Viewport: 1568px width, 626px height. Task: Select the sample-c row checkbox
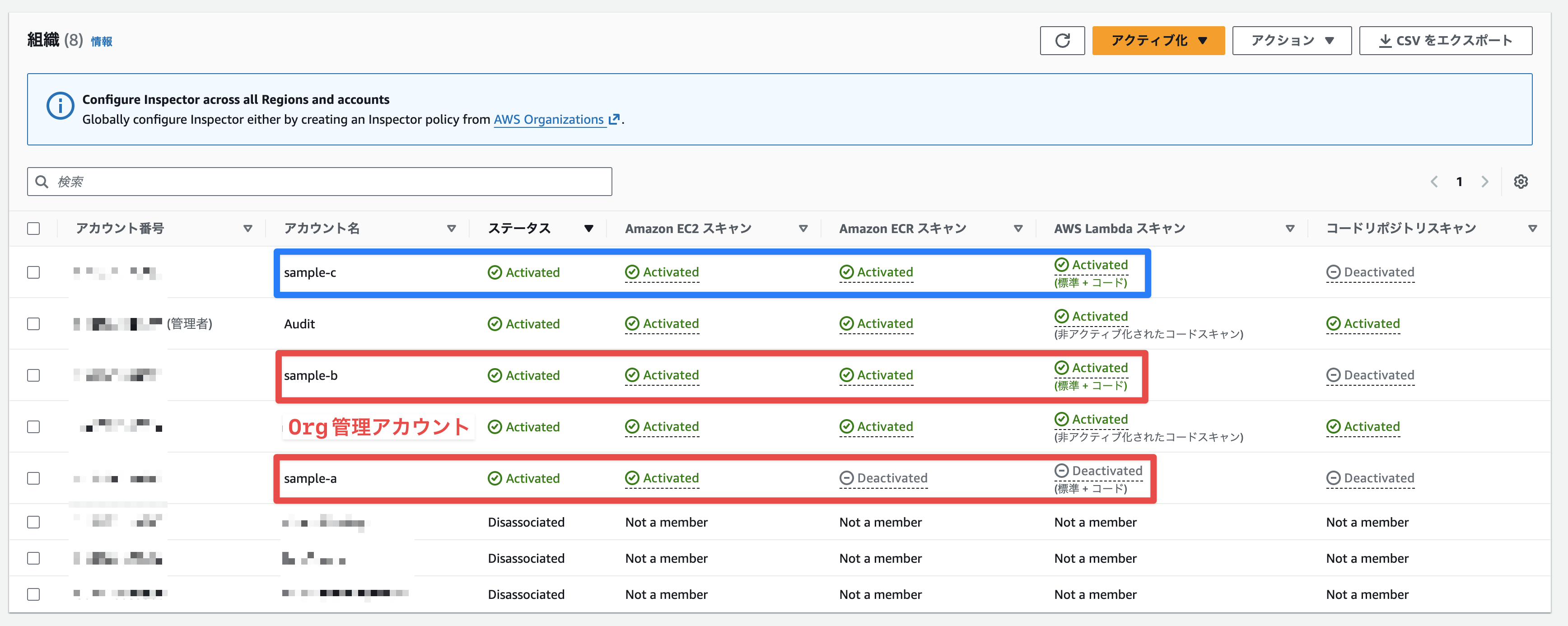[x=33, y=272]
